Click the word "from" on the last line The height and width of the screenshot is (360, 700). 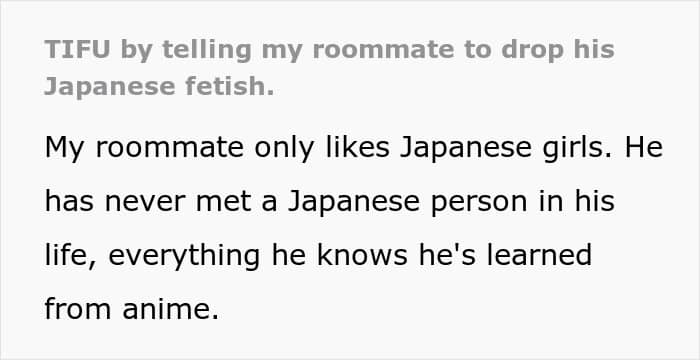78,309
